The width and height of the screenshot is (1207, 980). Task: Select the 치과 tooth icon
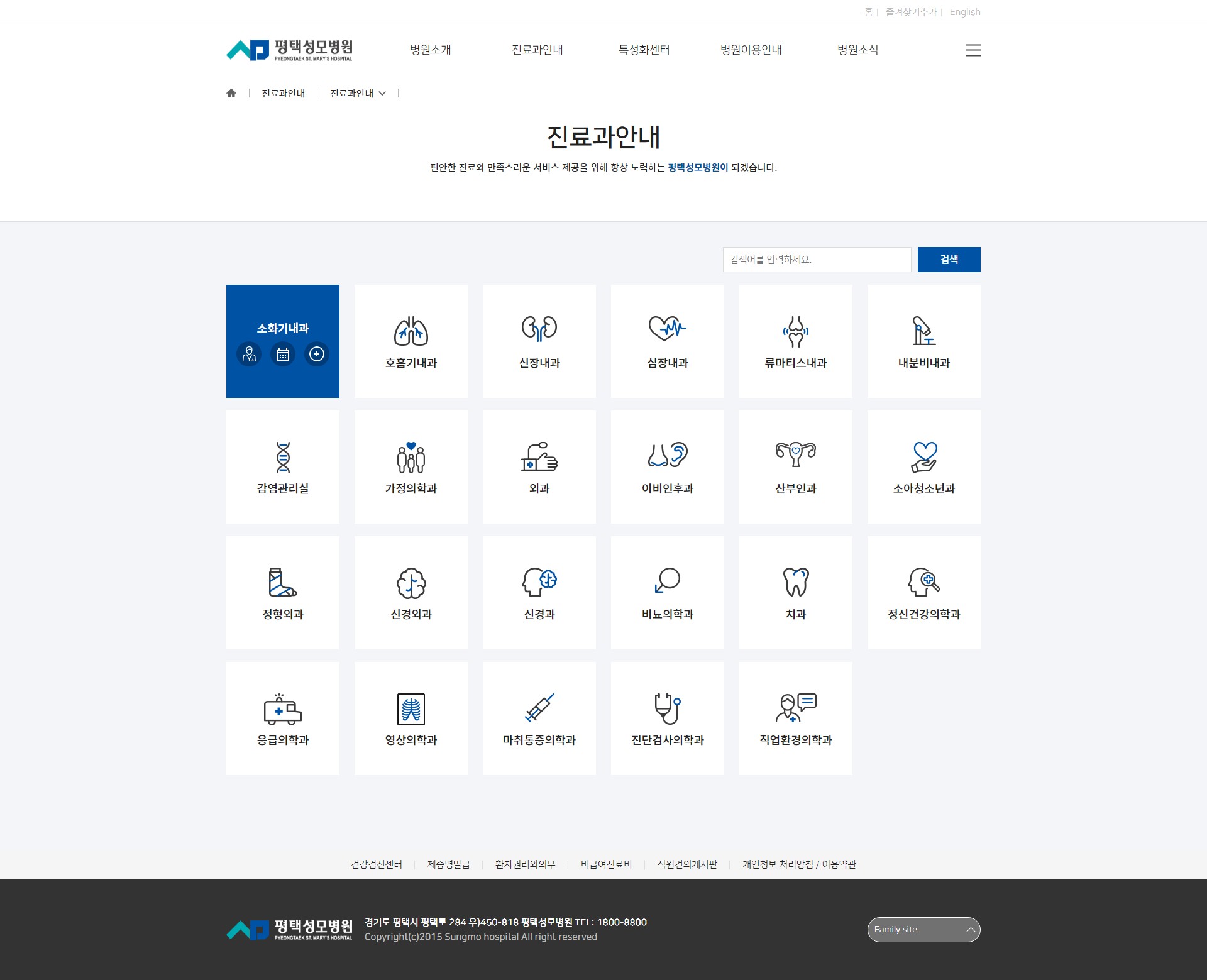pyautogui.click(x=796, y=582)
